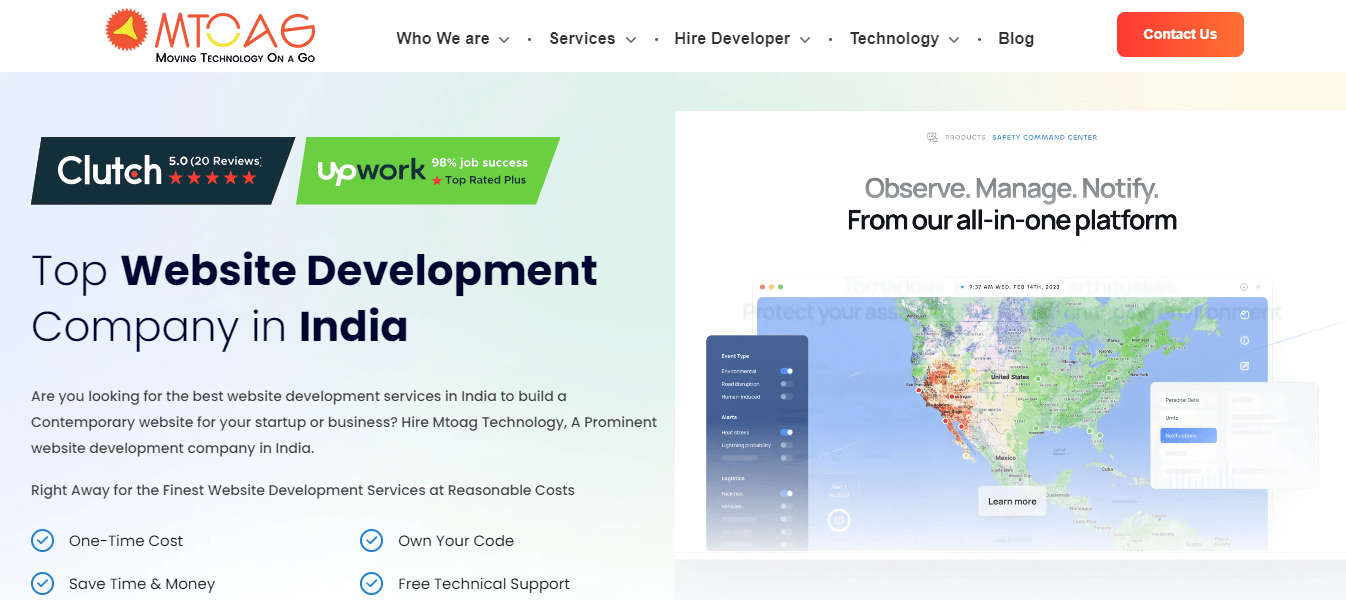Click the red San Francisco map marker

(918, 391)
